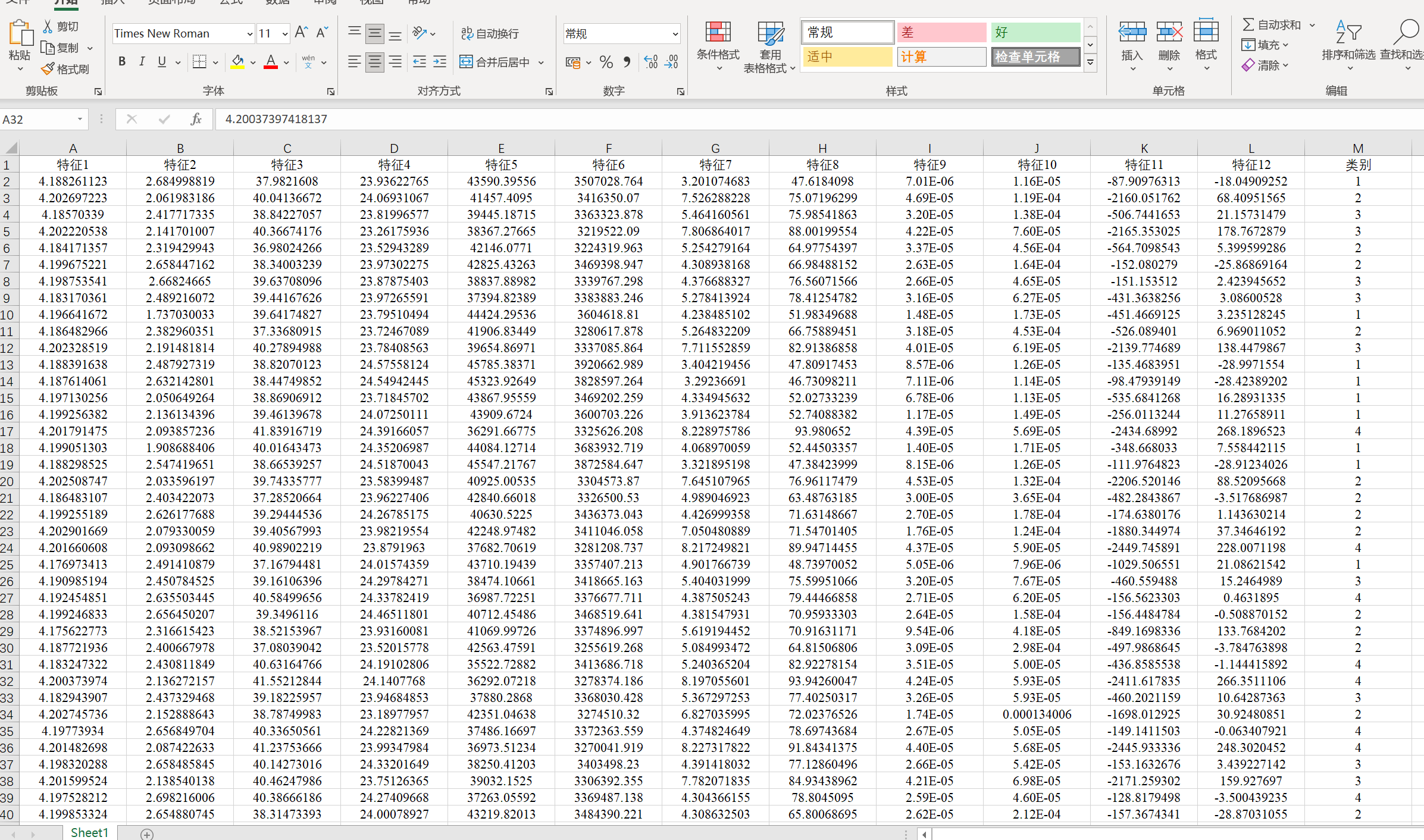1424x840 pixels.
Task: Switch to the Sheet1 tab
Action: pos(89,832)
